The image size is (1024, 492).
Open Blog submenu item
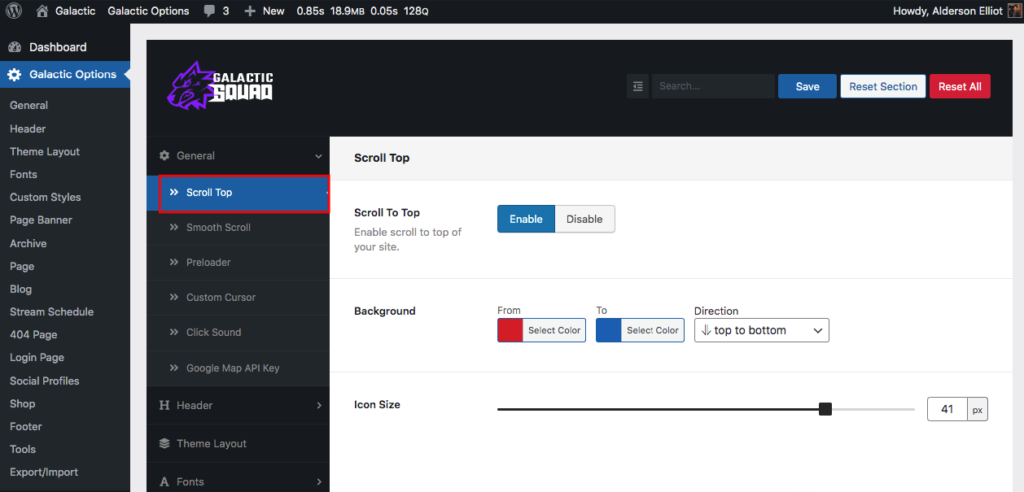(x=21, y=289)
